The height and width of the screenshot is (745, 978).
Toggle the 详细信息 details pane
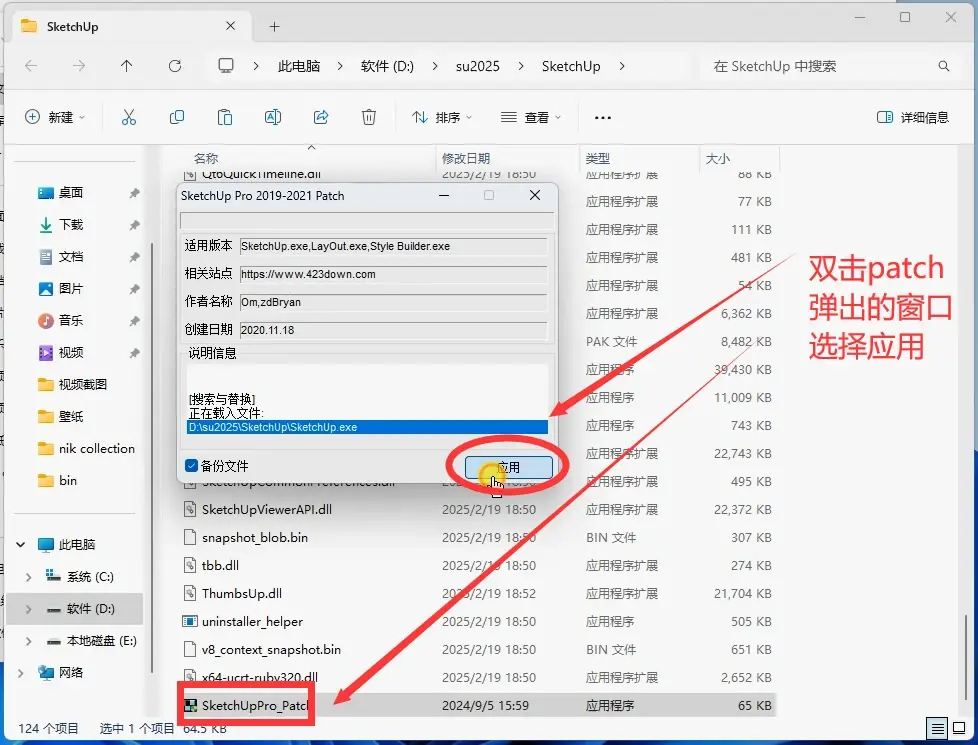[913, 117]
